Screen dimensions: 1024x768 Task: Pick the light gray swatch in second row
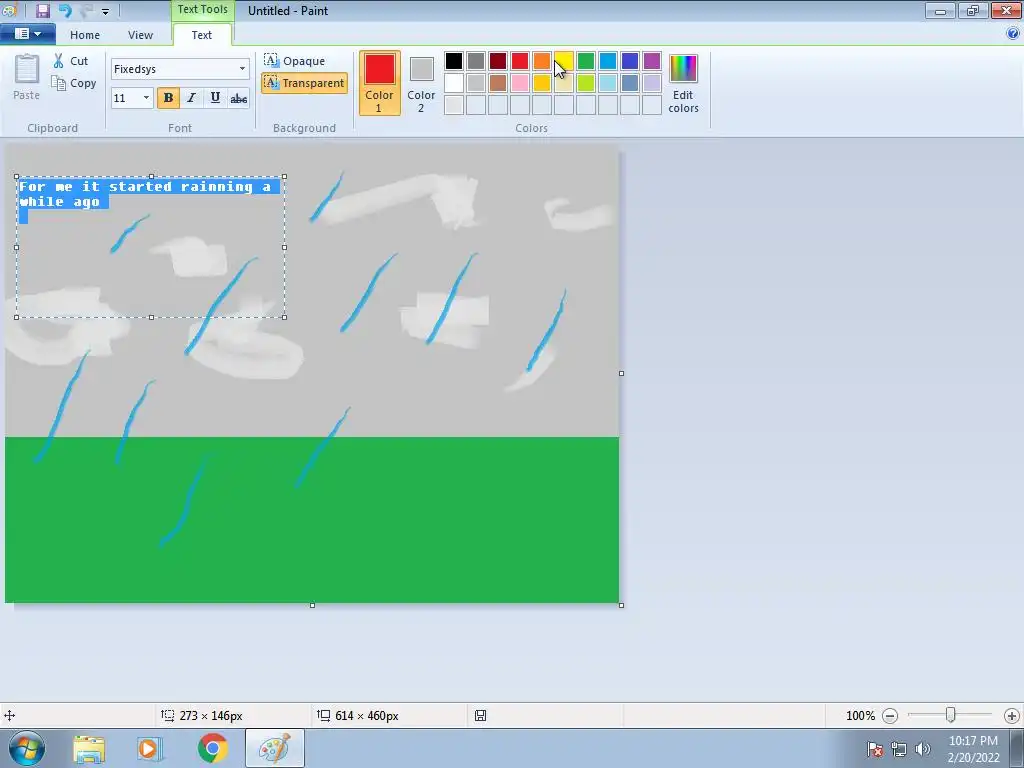coord(476,83)
